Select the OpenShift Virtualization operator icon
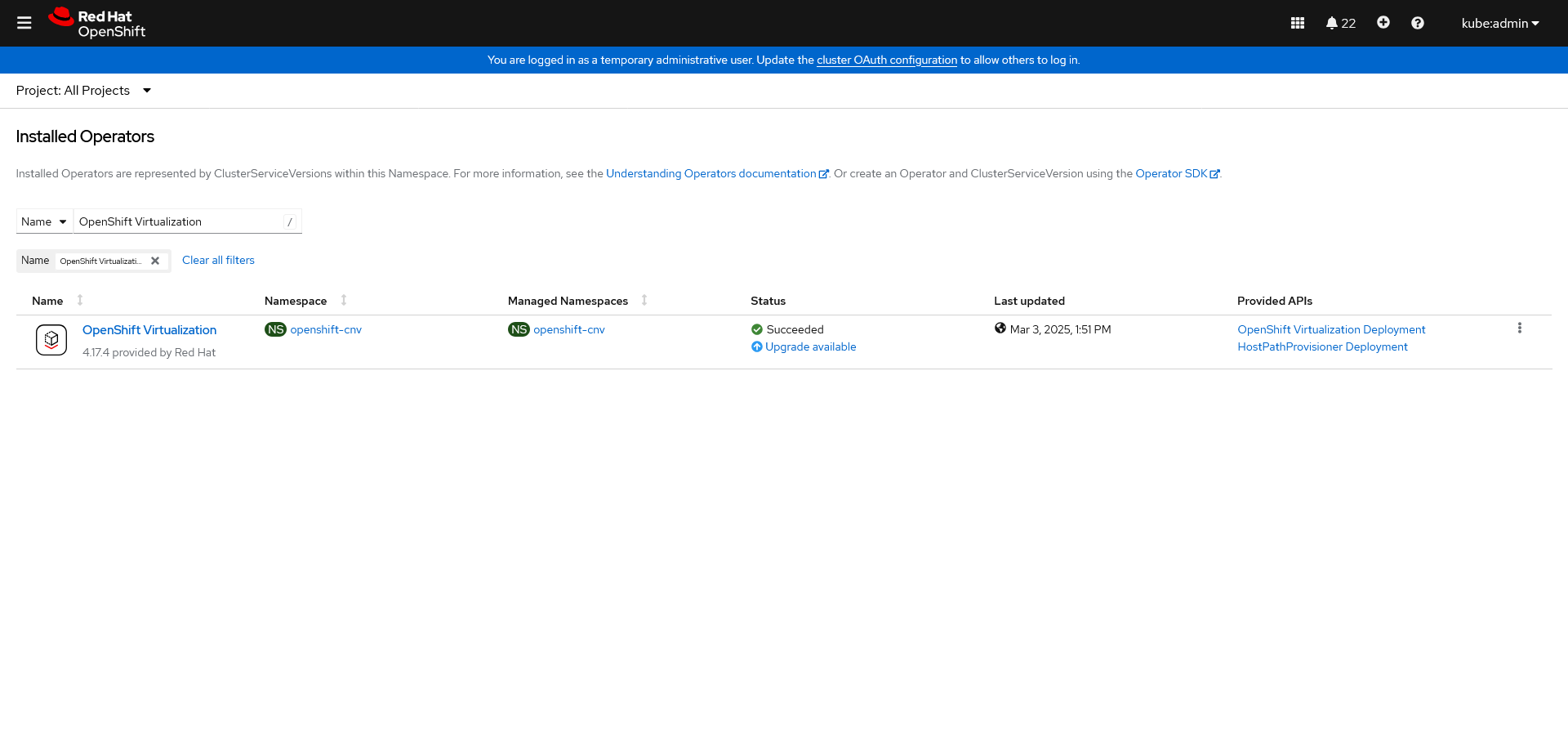 click(x=51, y=340)
